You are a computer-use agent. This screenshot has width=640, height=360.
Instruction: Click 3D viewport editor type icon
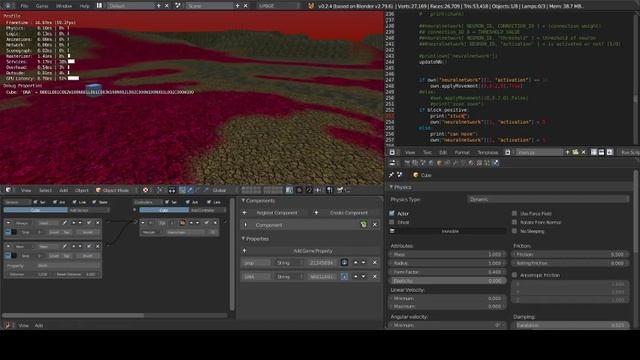click(x=8, y=190)
